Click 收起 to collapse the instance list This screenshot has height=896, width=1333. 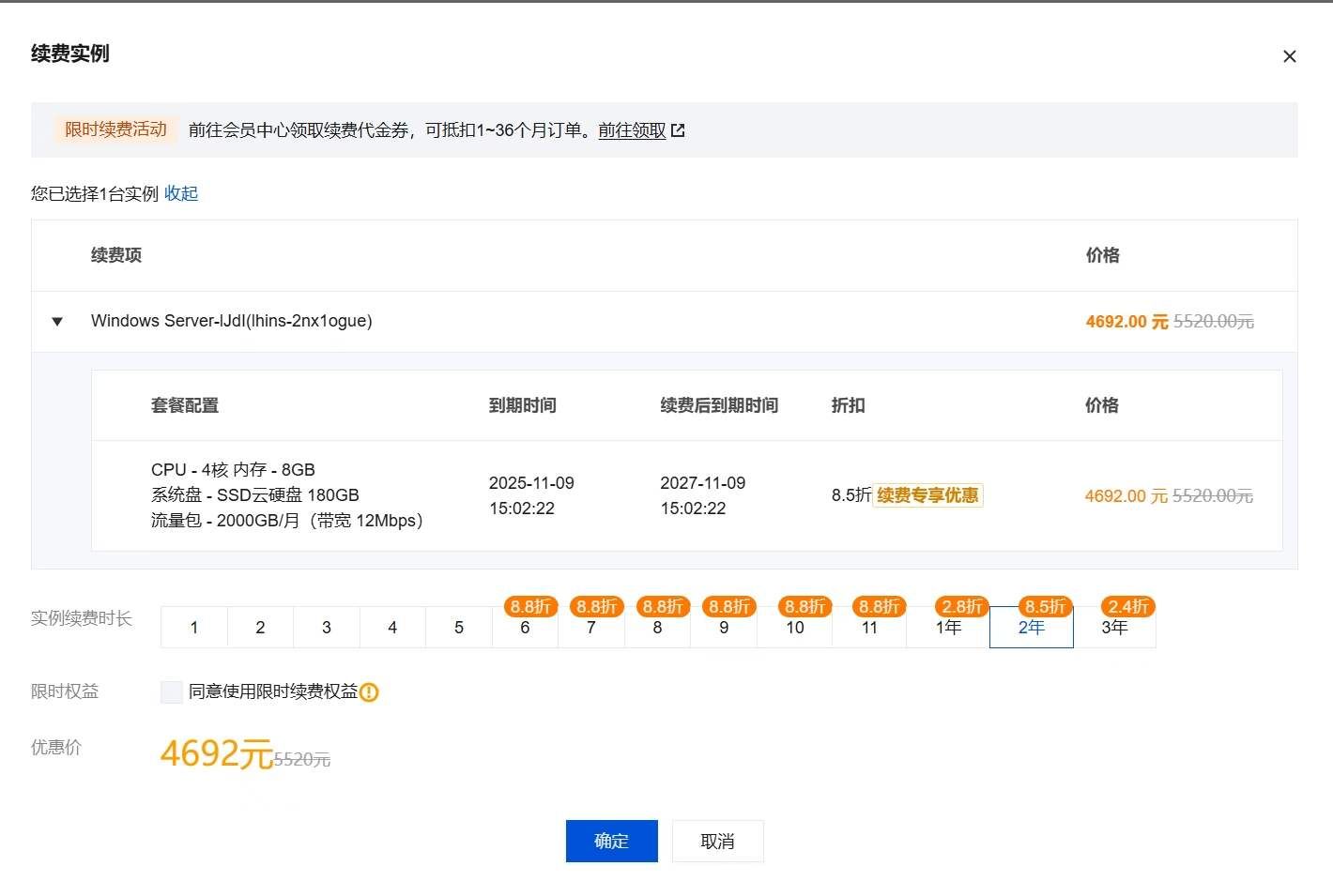(x=181, y=193)
